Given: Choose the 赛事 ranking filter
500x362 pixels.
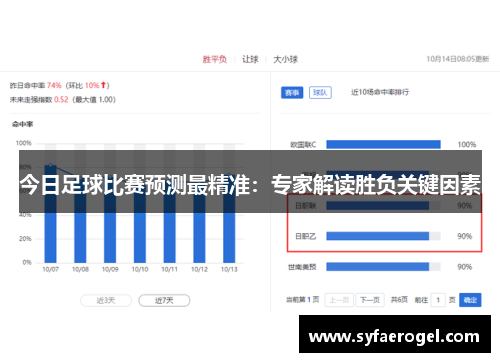Looking at the screenshot, I should click(x=292, y=92).
